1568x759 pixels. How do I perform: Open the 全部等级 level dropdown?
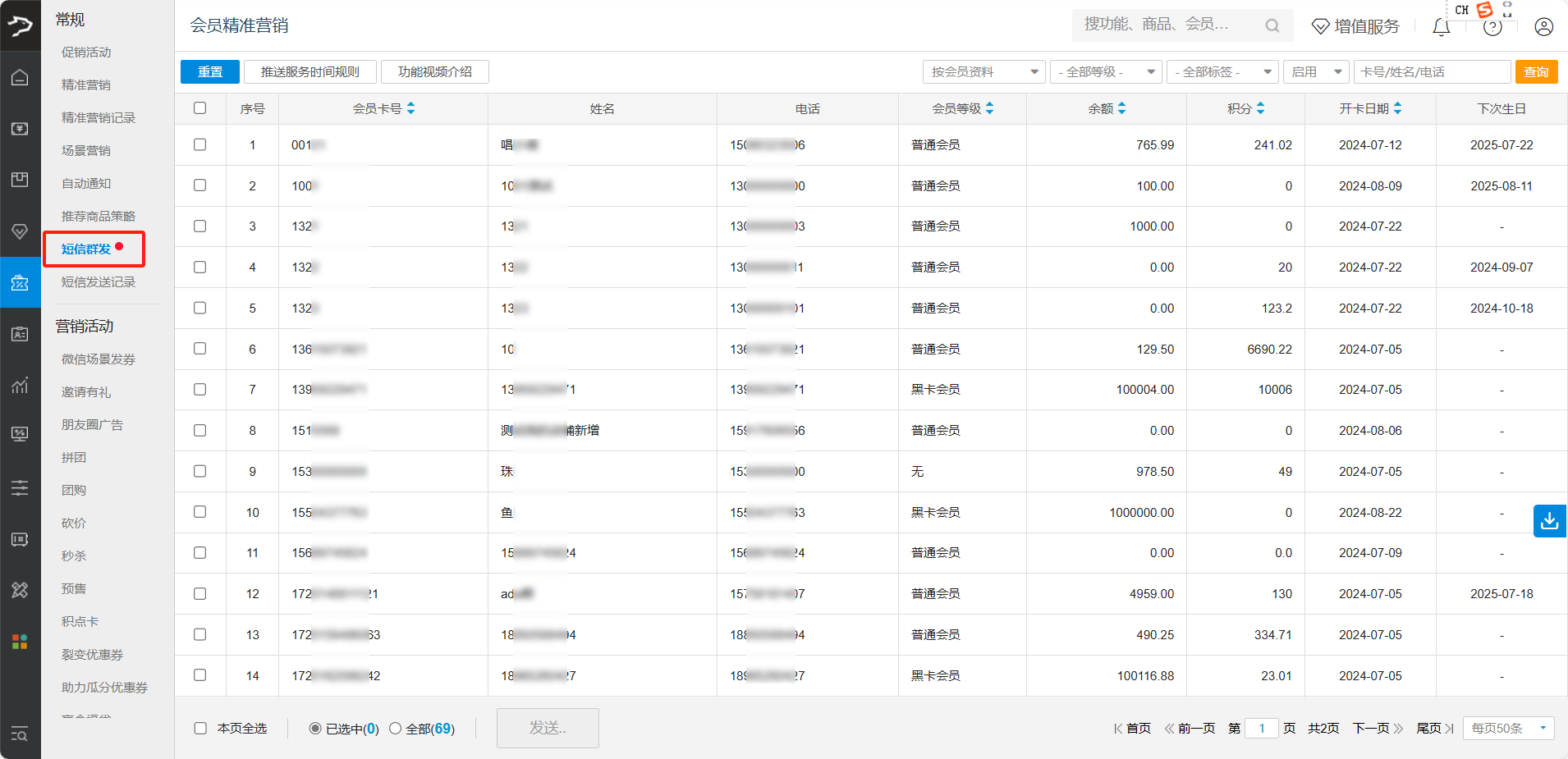tap(1105, 72)
